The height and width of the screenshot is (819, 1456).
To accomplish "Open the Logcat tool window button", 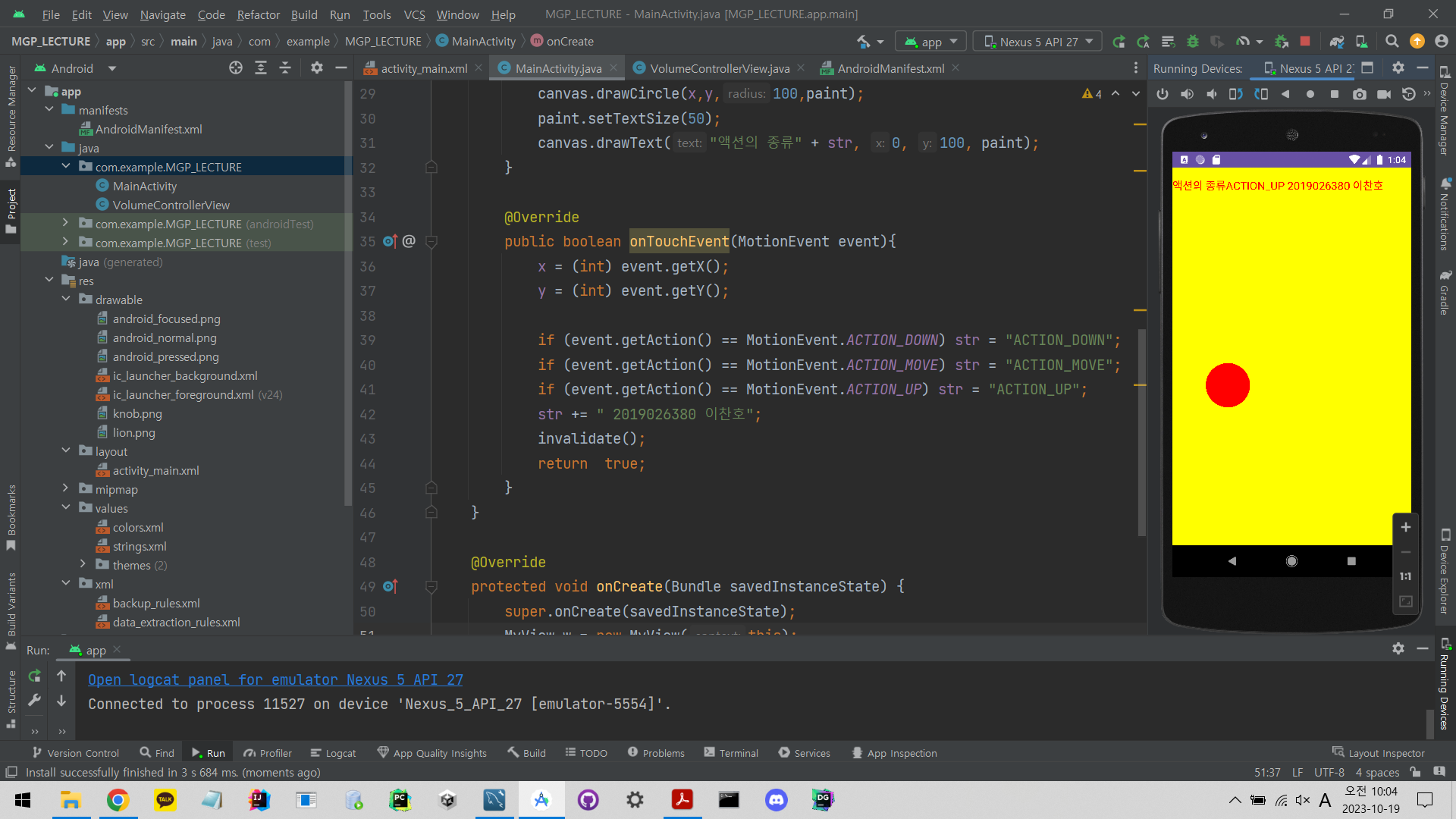I will point(333,753).
